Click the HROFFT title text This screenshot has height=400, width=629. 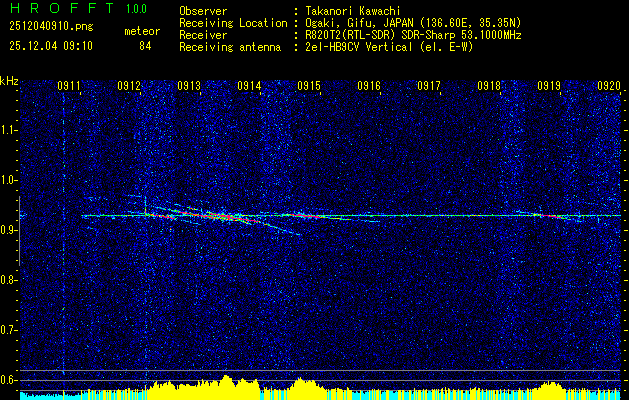pyautogui.click(x=63, y=8)
